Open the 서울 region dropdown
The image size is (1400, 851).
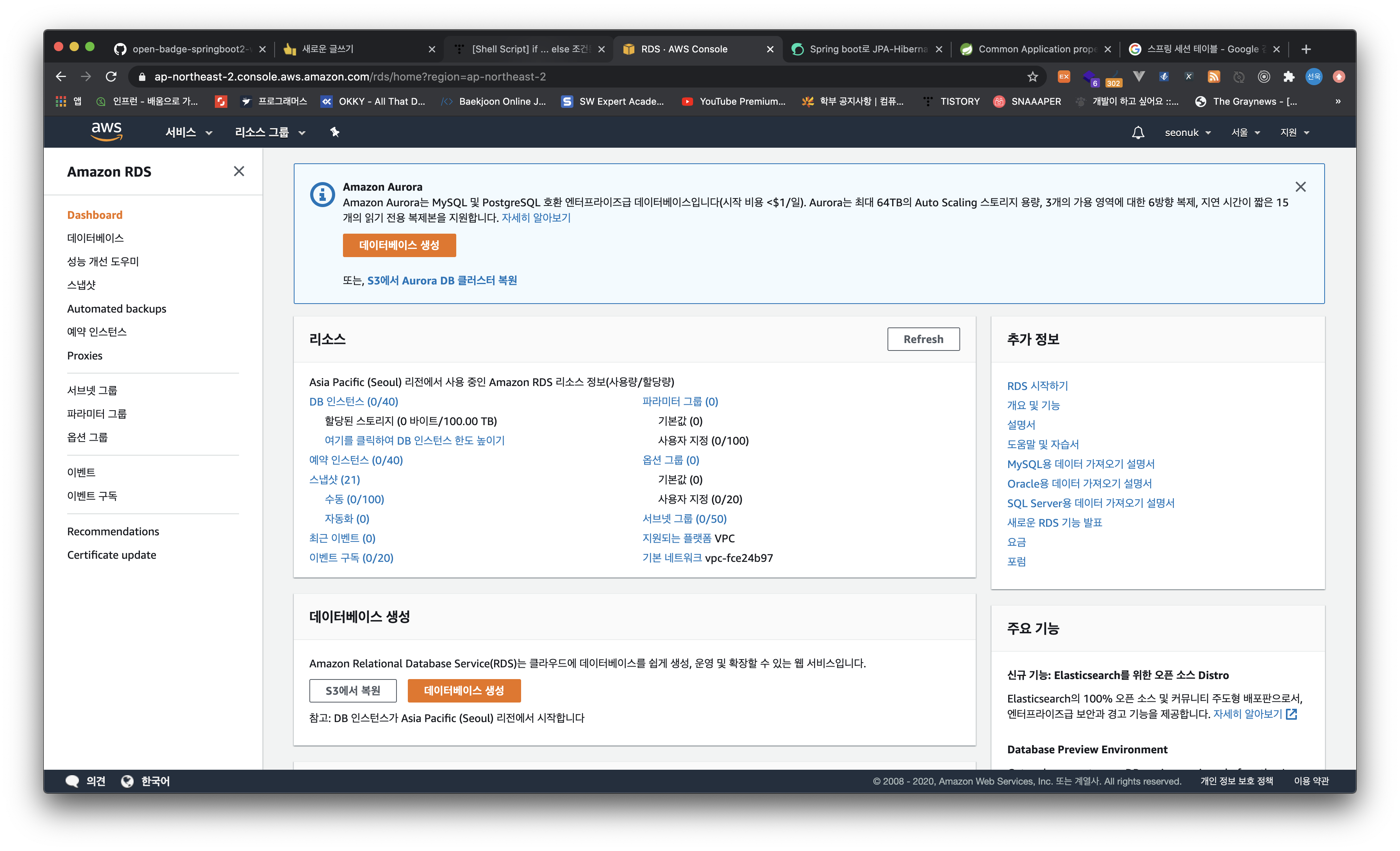click(1245, 132)
